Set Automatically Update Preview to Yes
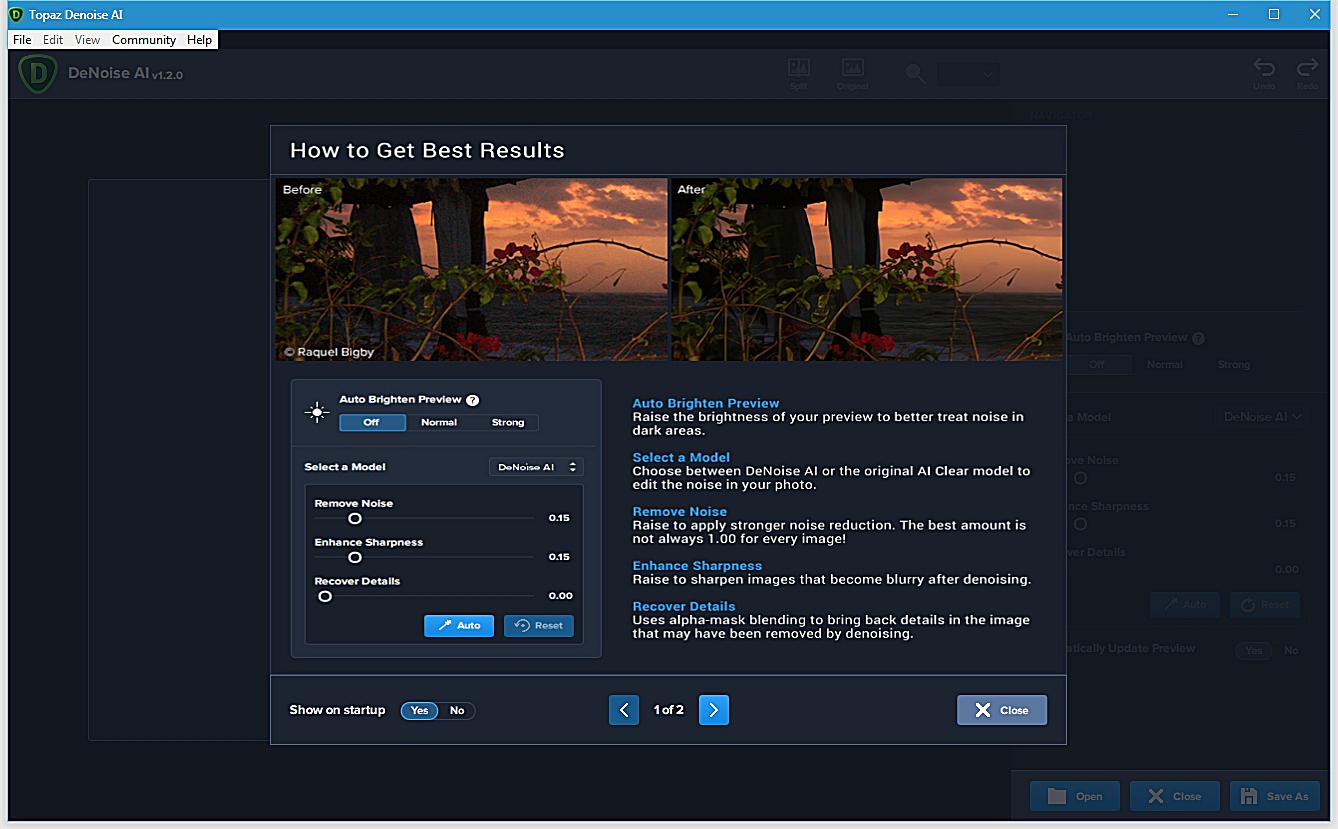This screenshot has height=829, width=1338. point(1253,651)
